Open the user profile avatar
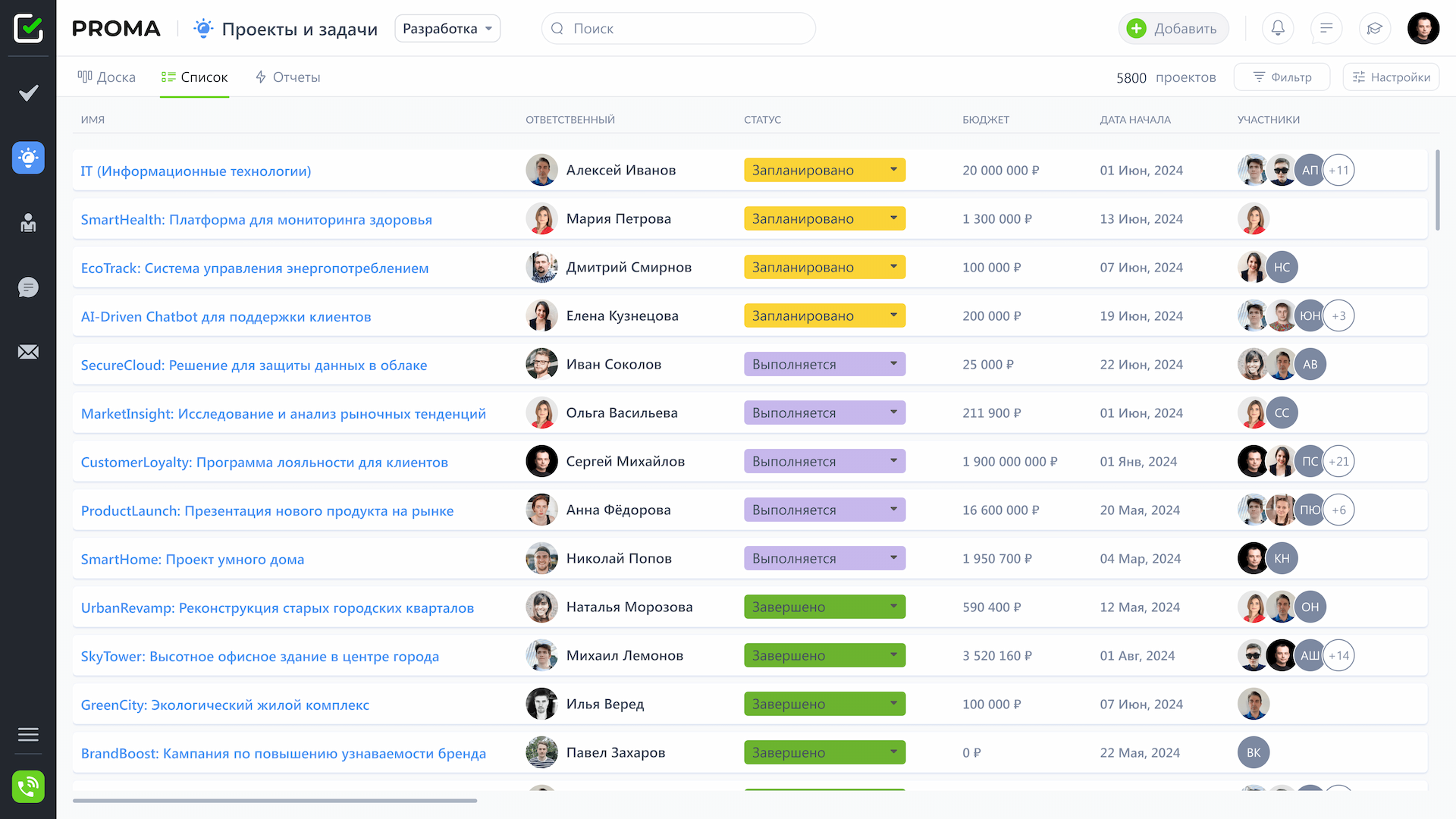The height and width of the screenshot is (819, 1456). [x=1423, y=28]
